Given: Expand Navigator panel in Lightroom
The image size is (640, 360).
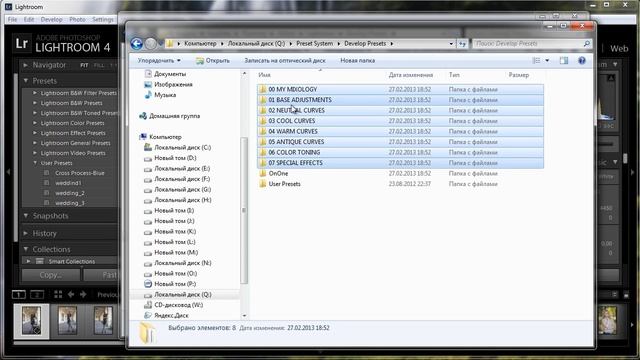Looking at the screenshot, I should pyautogui.click(x=25, y=65).
